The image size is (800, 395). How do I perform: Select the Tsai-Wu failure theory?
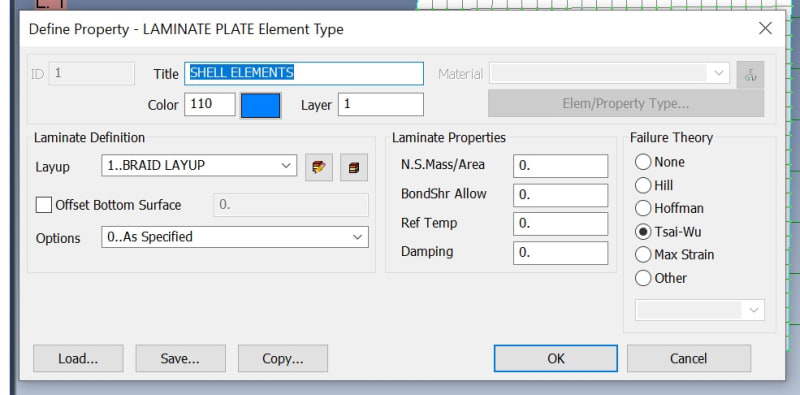643,232
